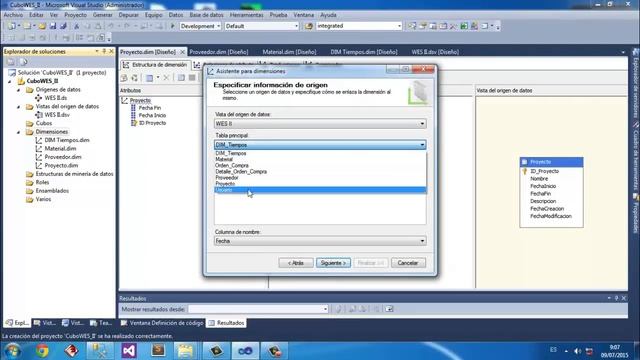Screen dimensions: 640x360
Task: Collapse the Dimensiones folder
Action: pos(18,132)
